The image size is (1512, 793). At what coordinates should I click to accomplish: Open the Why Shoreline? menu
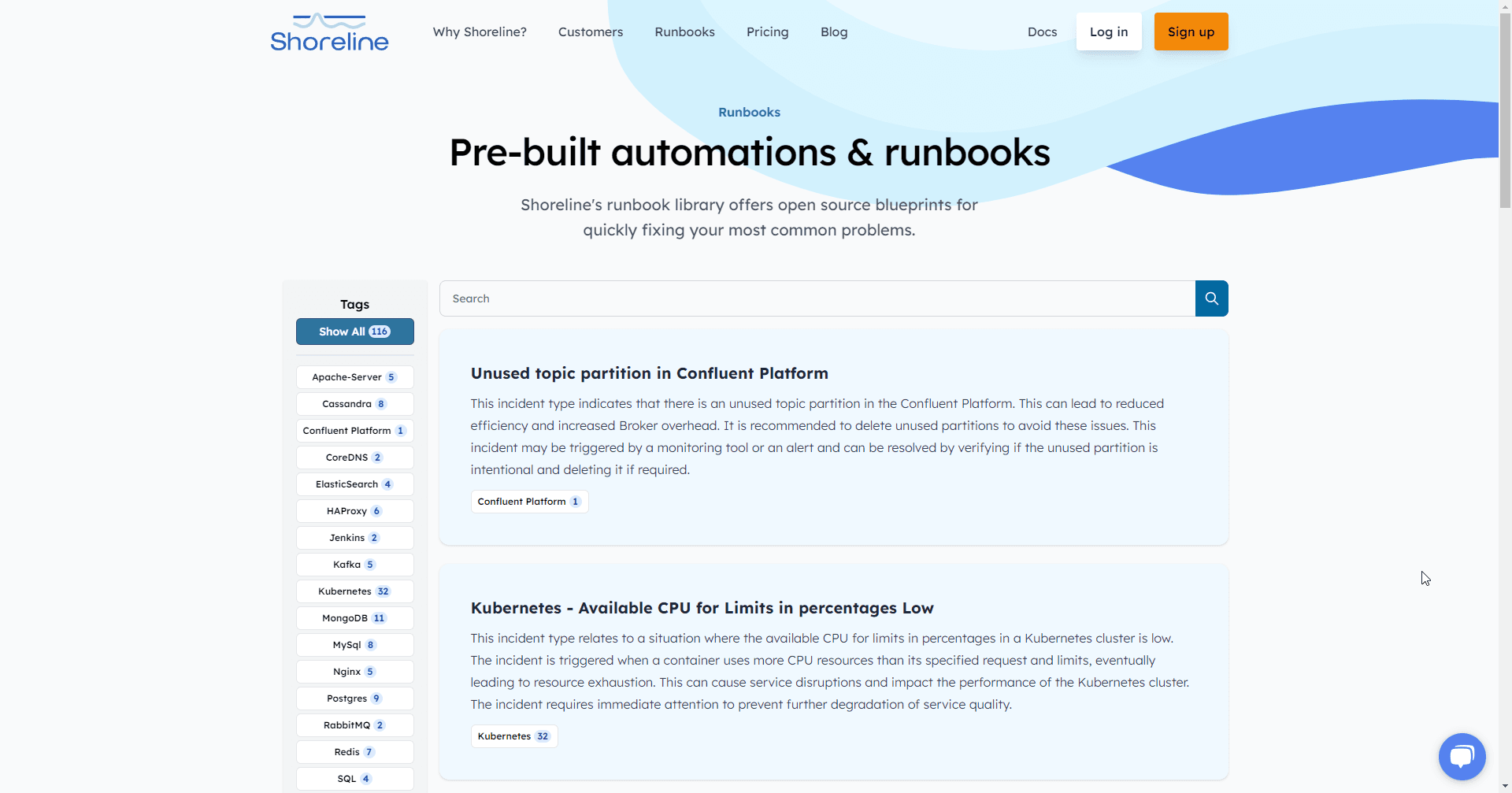480,32
